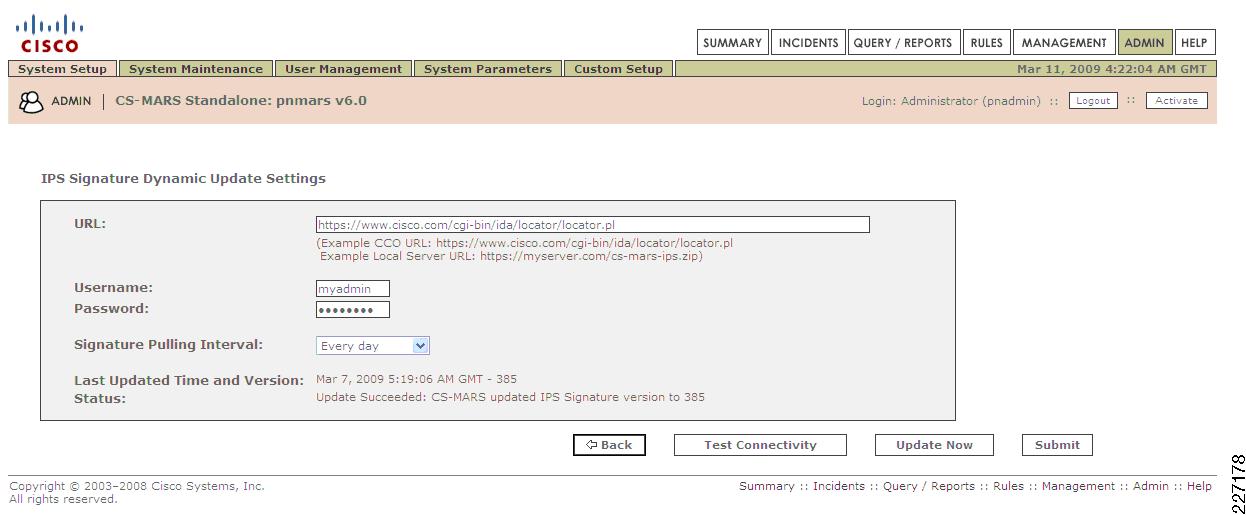The image size is (1246, 515).
Task: Click the 'IPS Signature Dynamic Update Settings' heading
Action: tap(183, 179)
